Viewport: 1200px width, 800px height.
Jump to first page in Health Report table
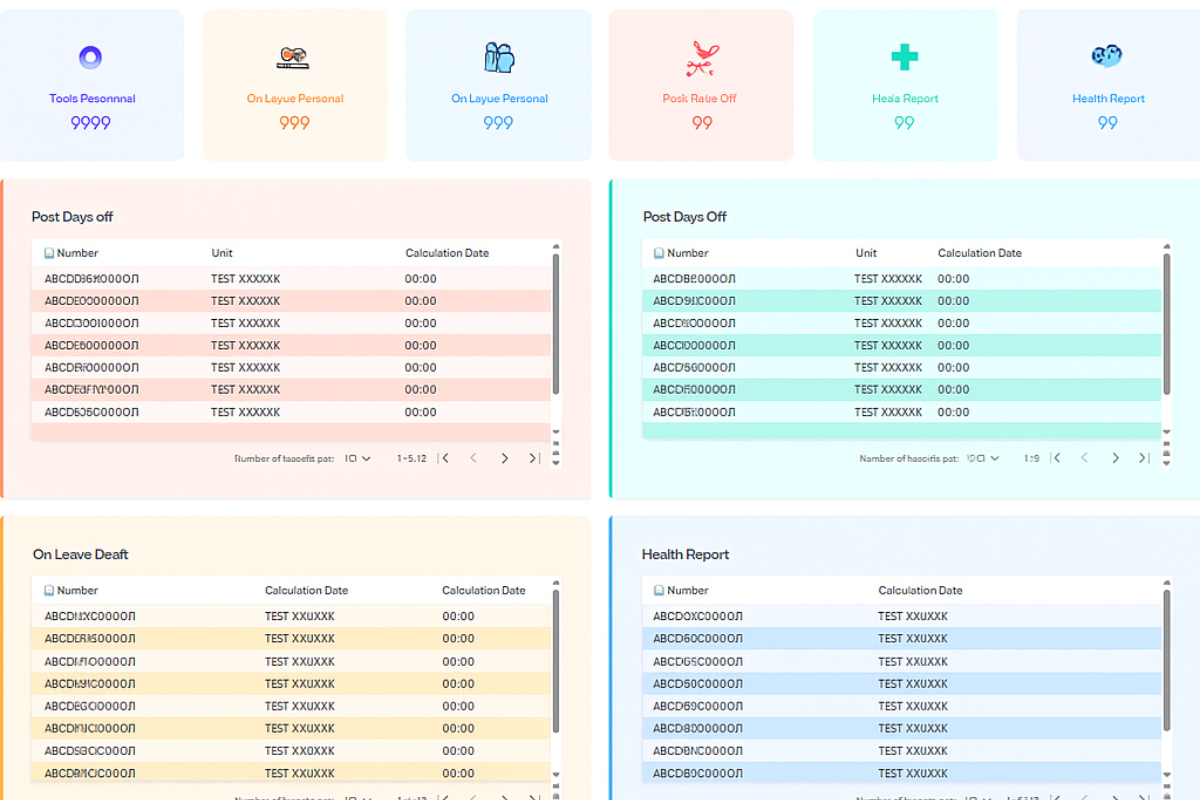(x=1052, y=795)
